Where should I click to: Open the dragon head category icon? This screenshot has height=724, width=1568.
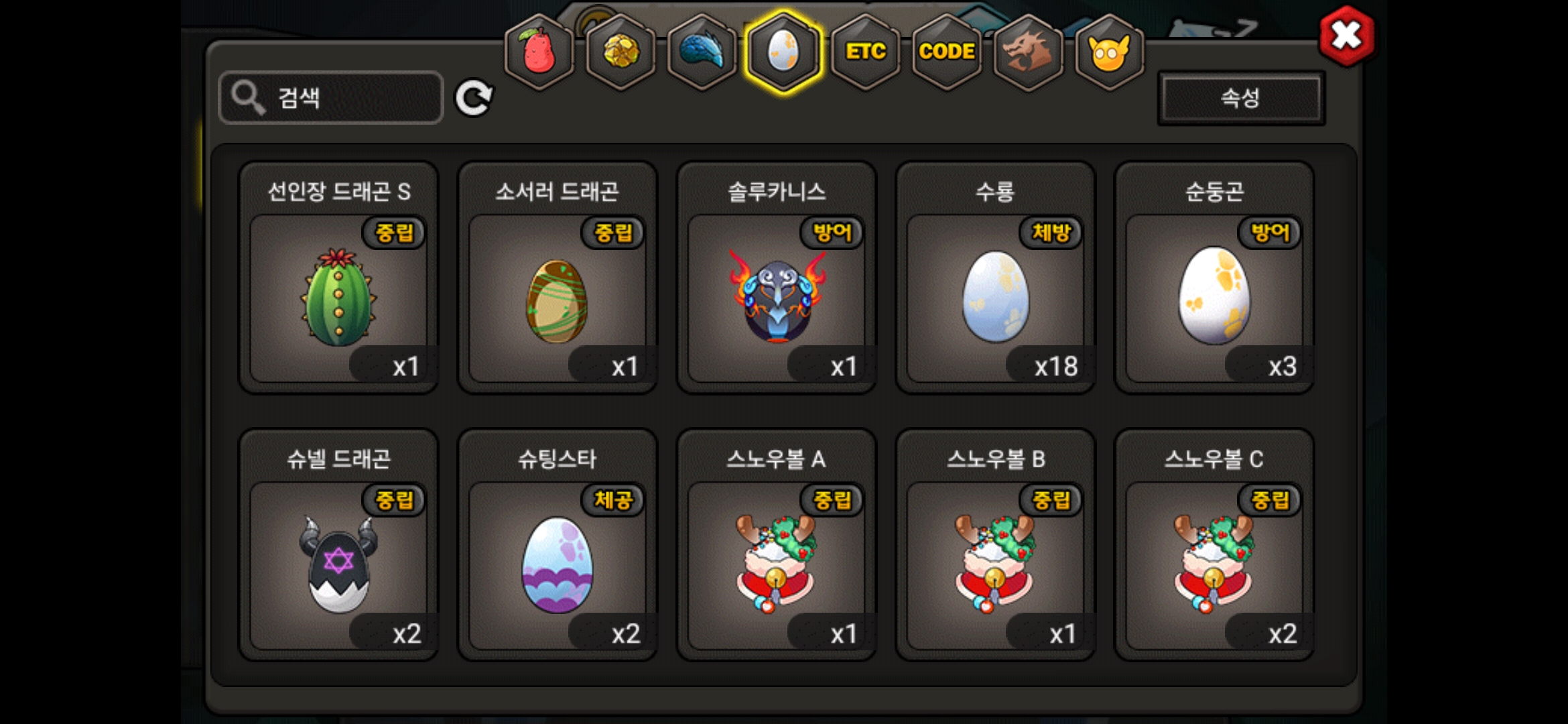coord(1029,52)
